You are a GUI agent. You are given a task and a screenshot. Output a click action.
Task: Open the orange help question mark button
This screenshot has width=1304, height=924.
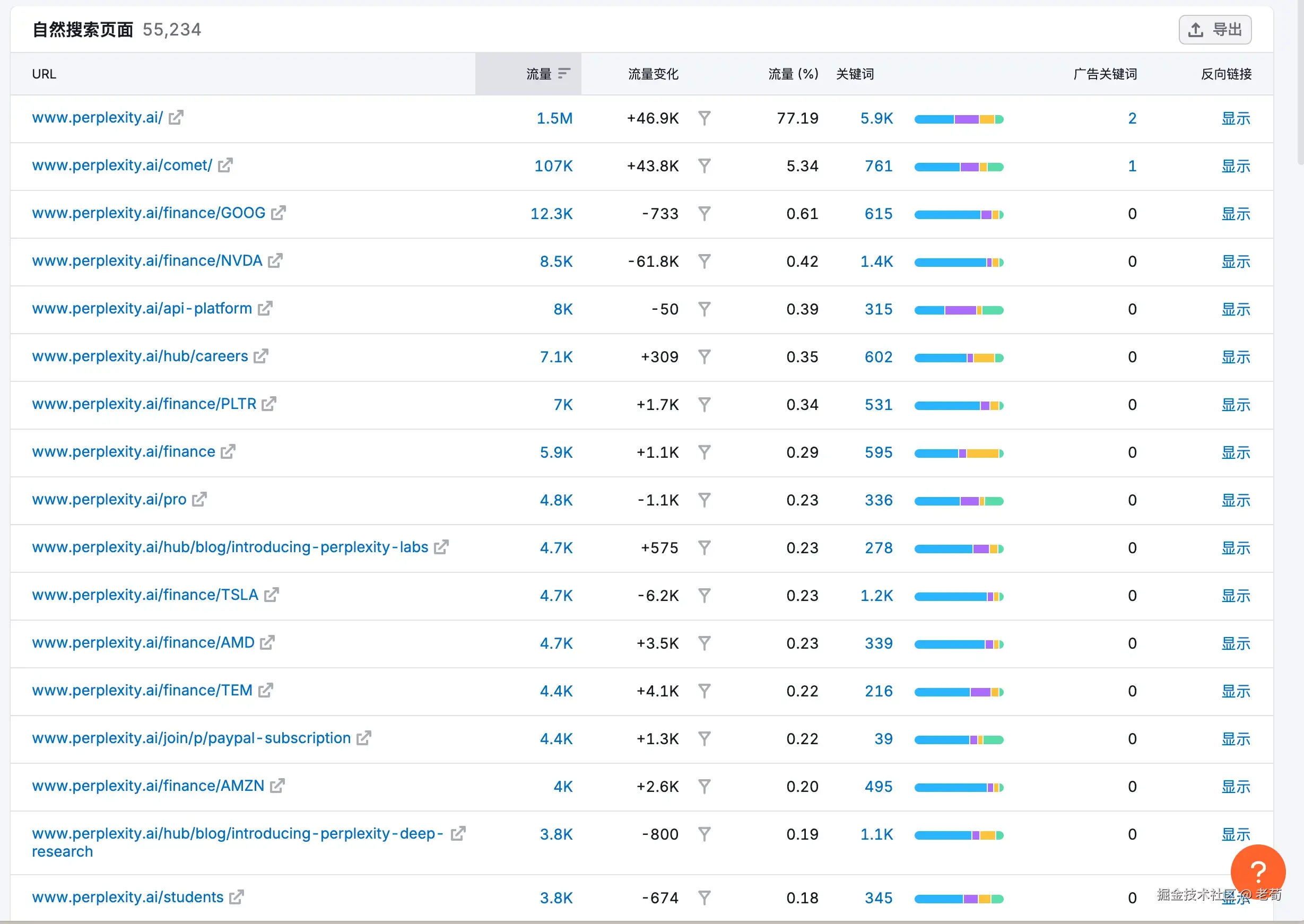1257,871
